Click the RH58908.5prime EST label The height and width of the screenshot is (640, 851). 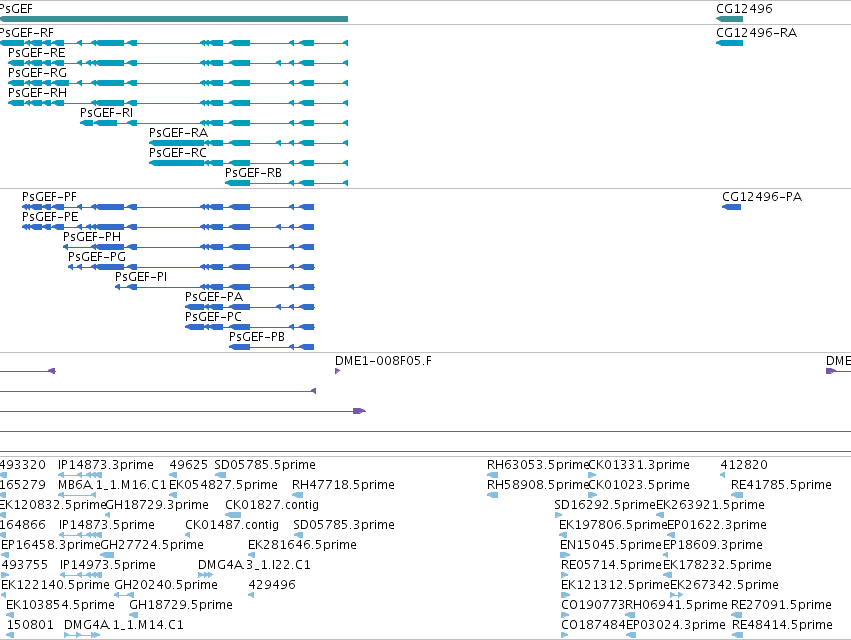click(538, 485)
